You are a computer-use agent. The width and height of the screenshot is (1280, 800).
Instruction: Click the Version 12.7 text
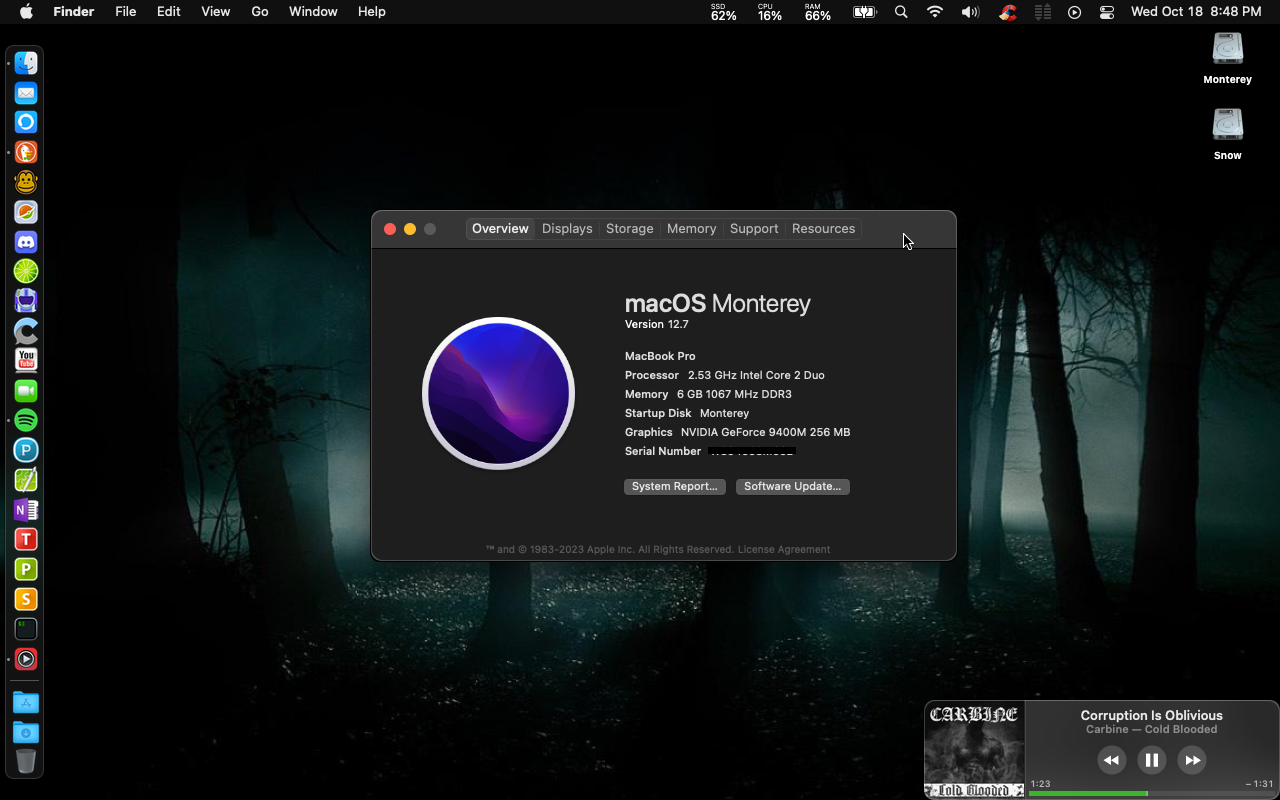click(657, 324)
